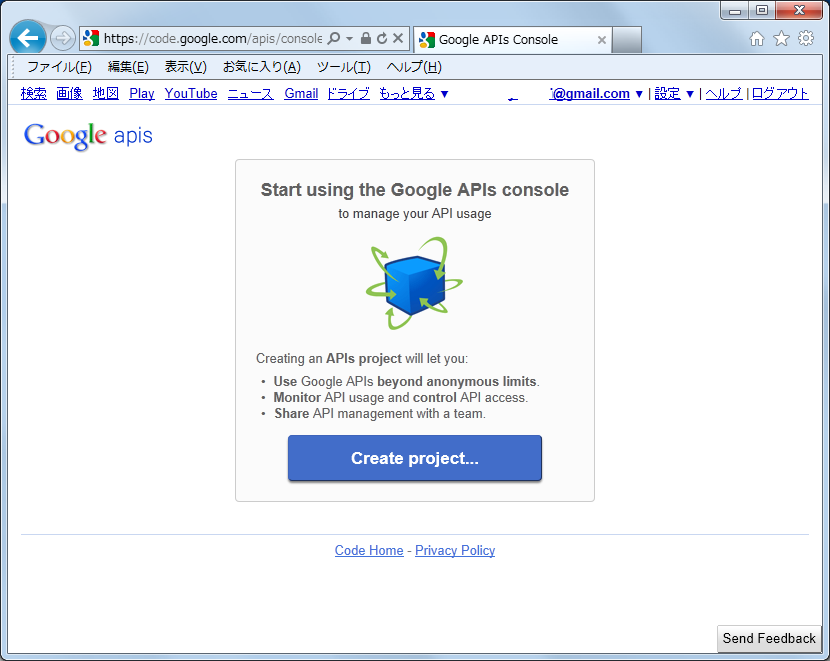The width and height of the screenshot is (830, 661).
Task: Click the Stop loading X icon in address bar
Action: [398, 39]
